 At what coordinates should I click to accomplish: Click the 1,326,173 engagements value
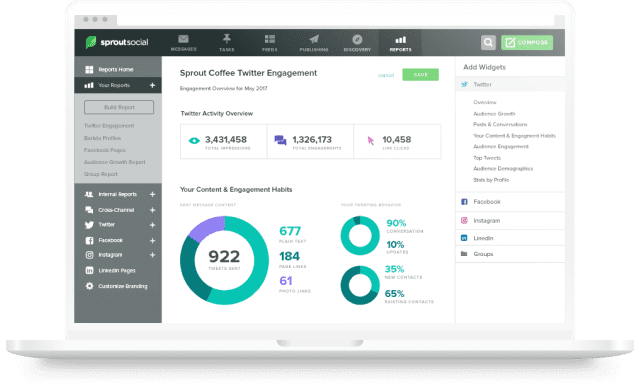(312, 140)
